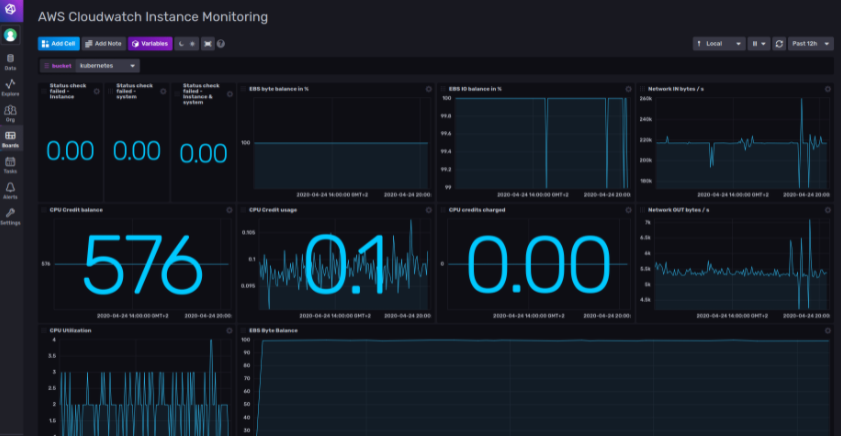Open the bucket variable dropdown showing kubernetes
841x436 pixels.
107,66
